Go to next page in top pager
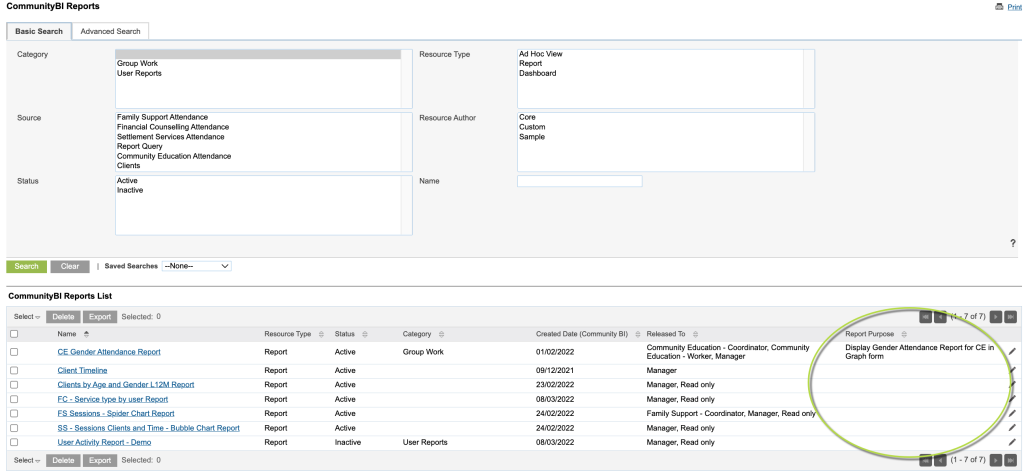The height and width of the screenshot is (476, 1024). point(996,317)
